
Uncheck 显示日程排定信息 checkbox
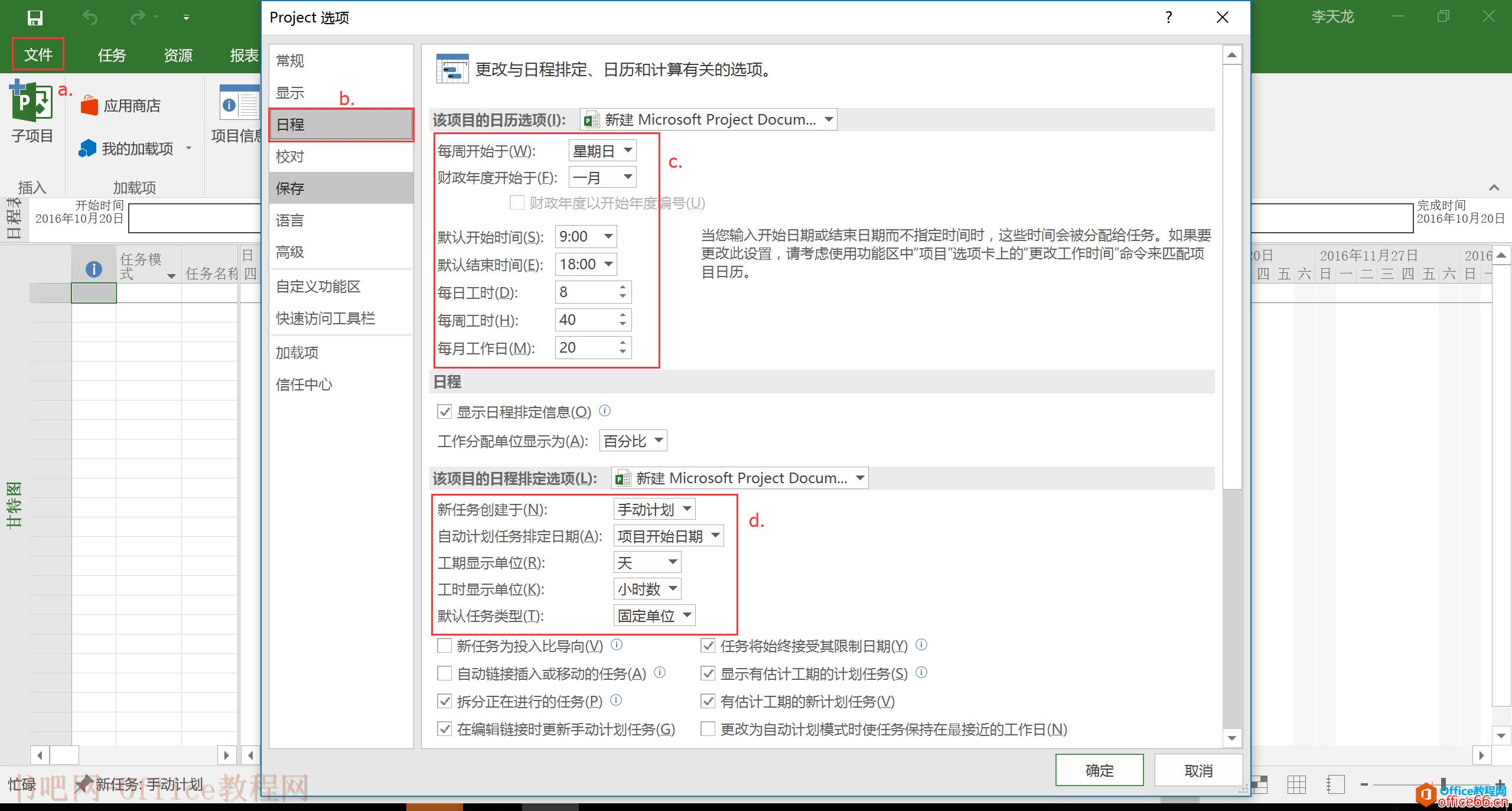coord(444,412)
